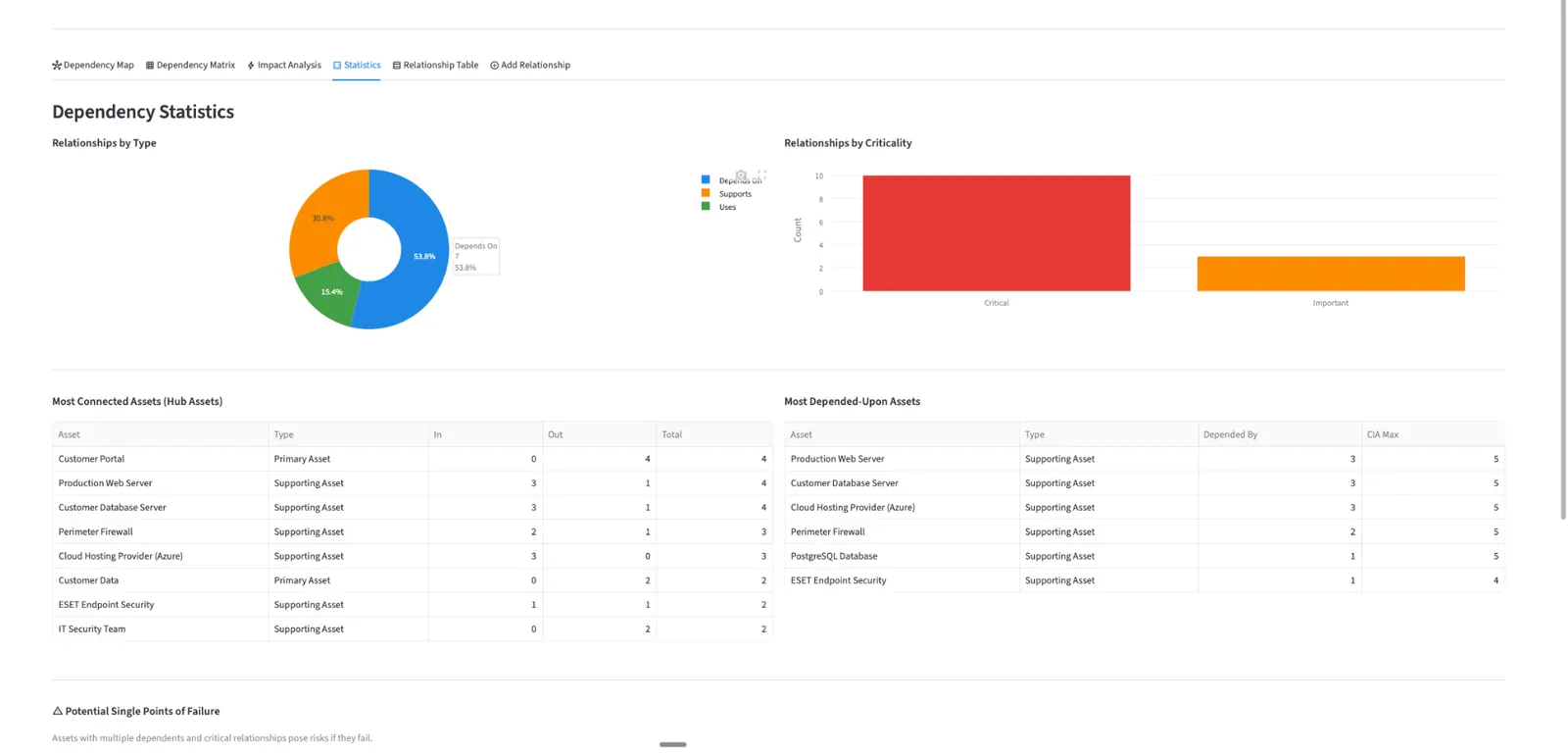Toggle Supports series in pie legend
Viewport: 1568px width, 753px height.
tap(726, 193)
